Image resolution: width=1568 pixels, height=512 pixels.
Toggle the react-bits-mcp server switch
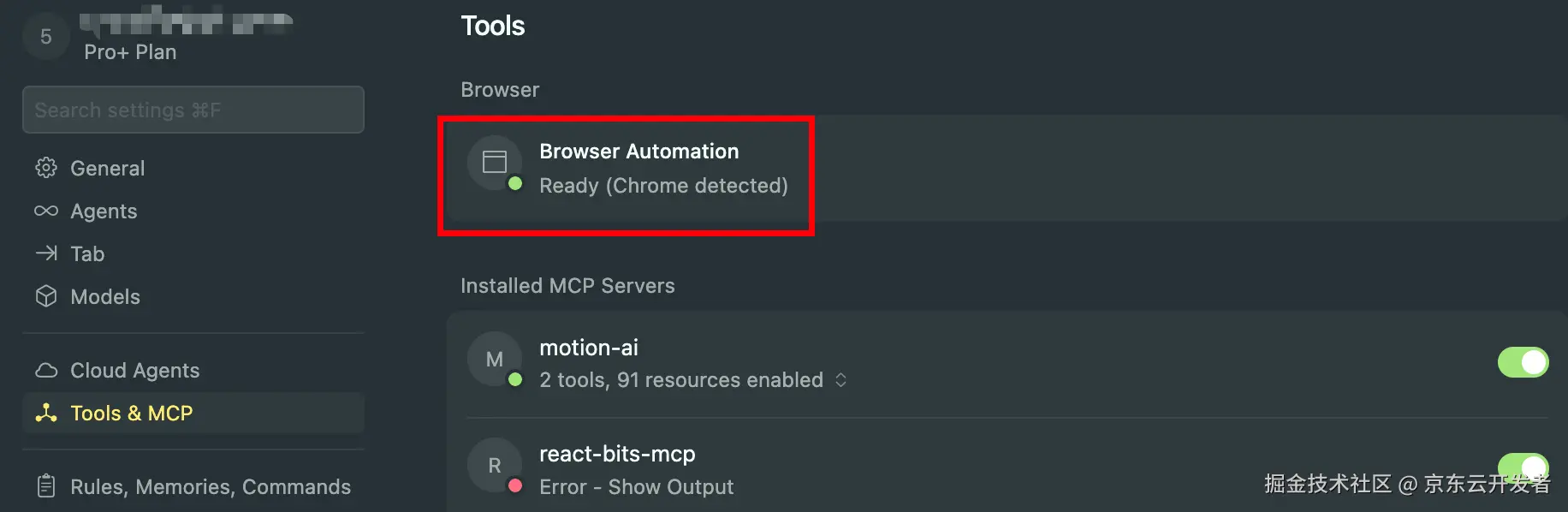[1523, 467]
